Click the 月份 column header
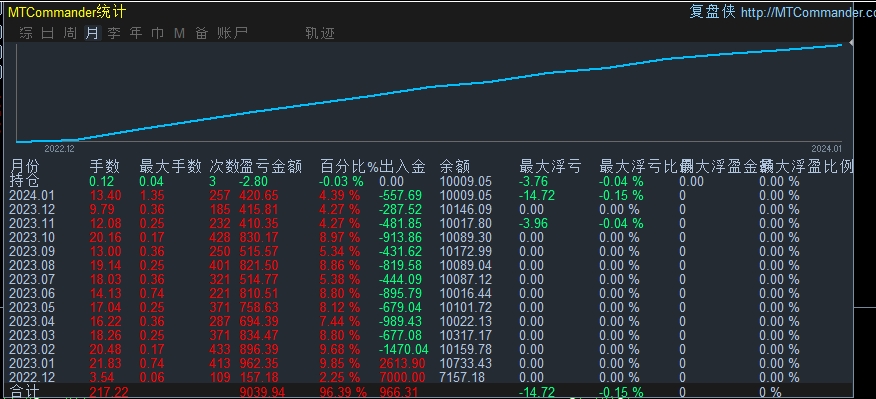This screenshot has height=399, width=876. 25,166
